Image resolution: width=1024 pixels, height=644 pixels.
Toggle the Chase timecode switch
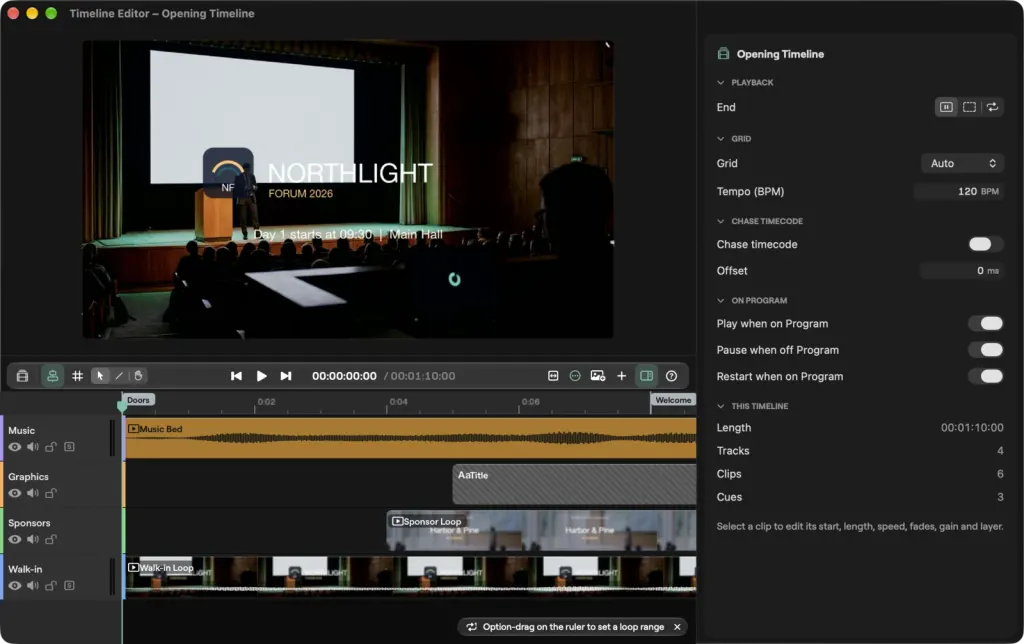point(985,244)
